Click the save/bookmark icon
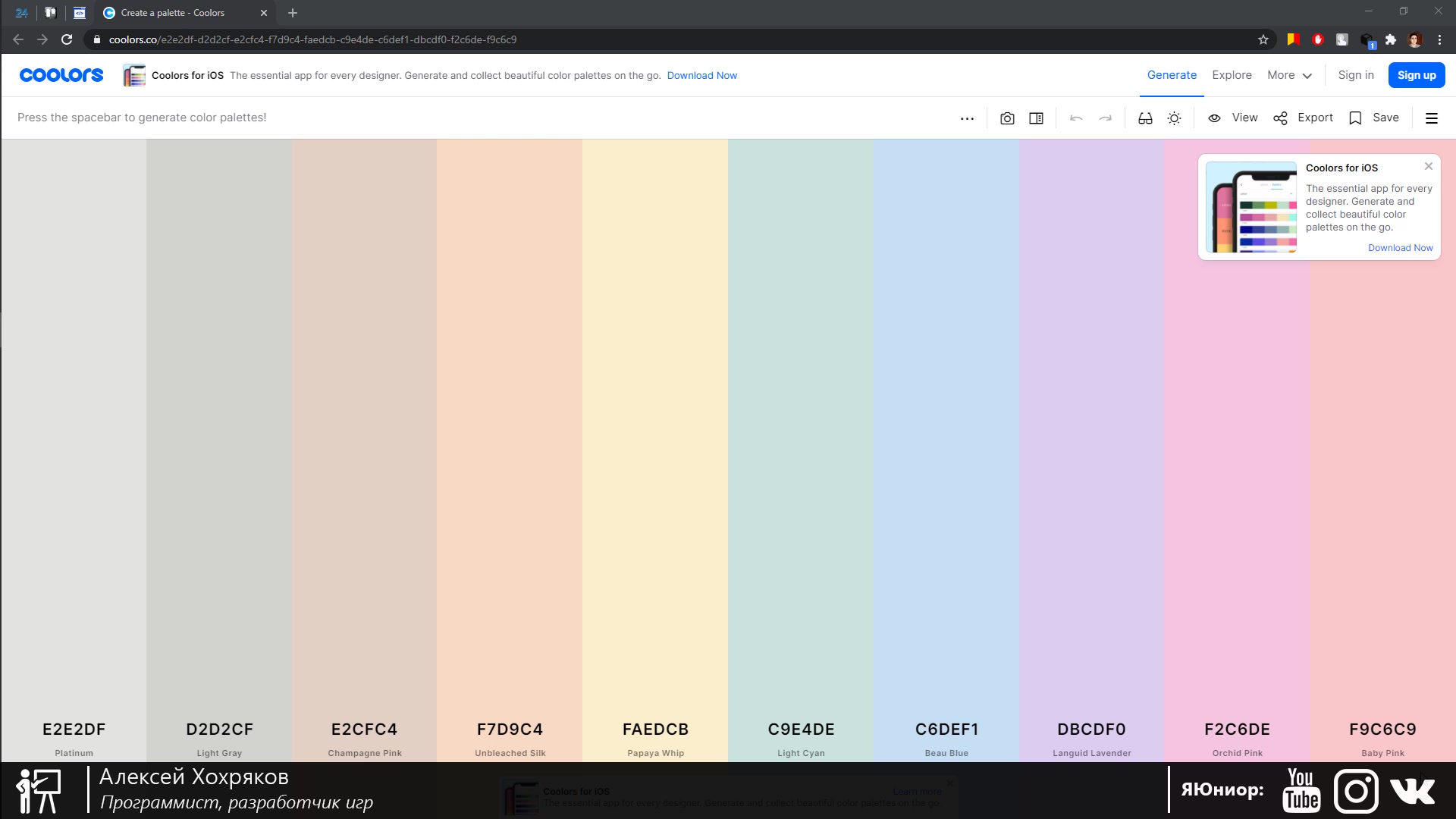The width and height of the screenshot is (1456, 819). 1355,117
